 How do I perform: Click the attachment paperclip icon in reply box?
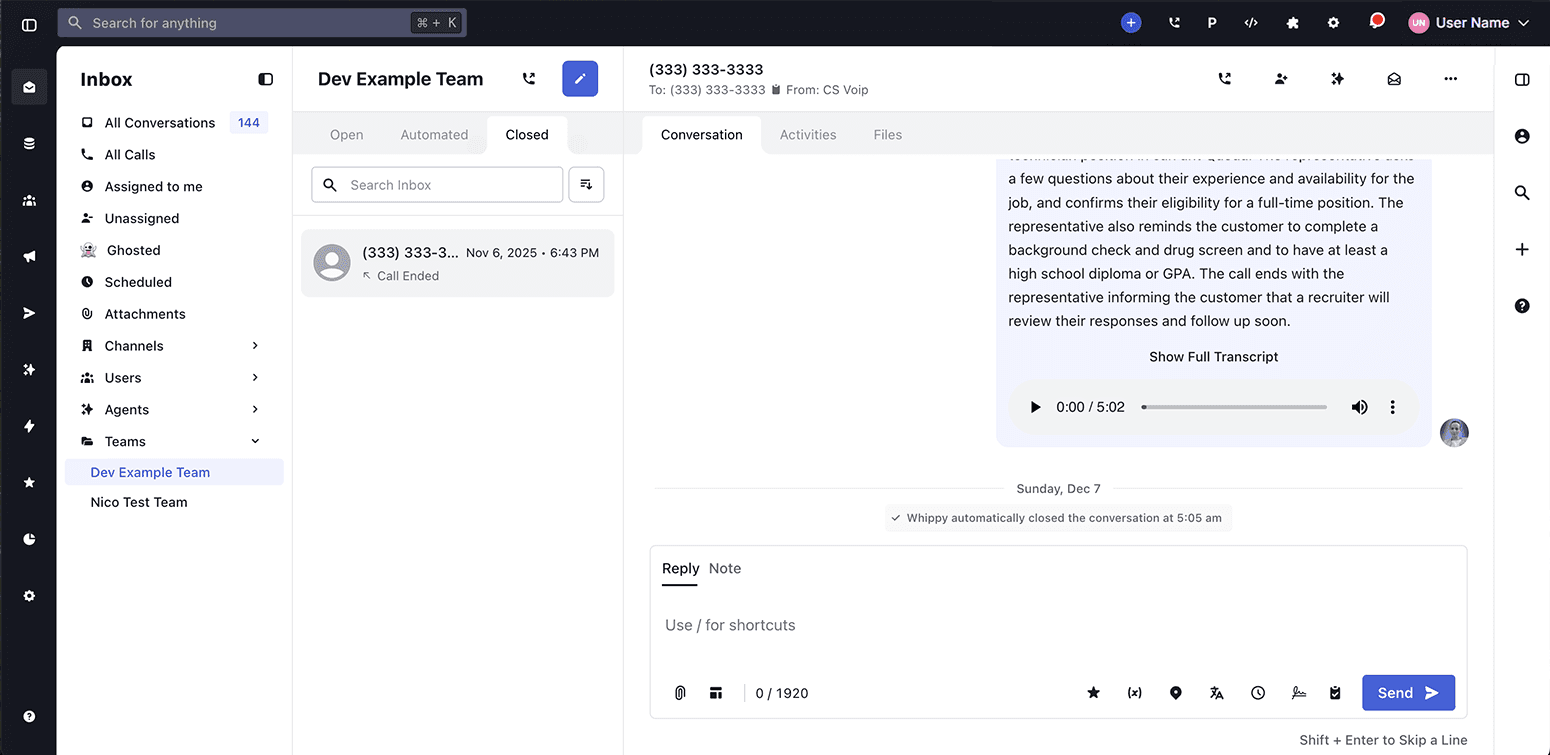point(679,692)
